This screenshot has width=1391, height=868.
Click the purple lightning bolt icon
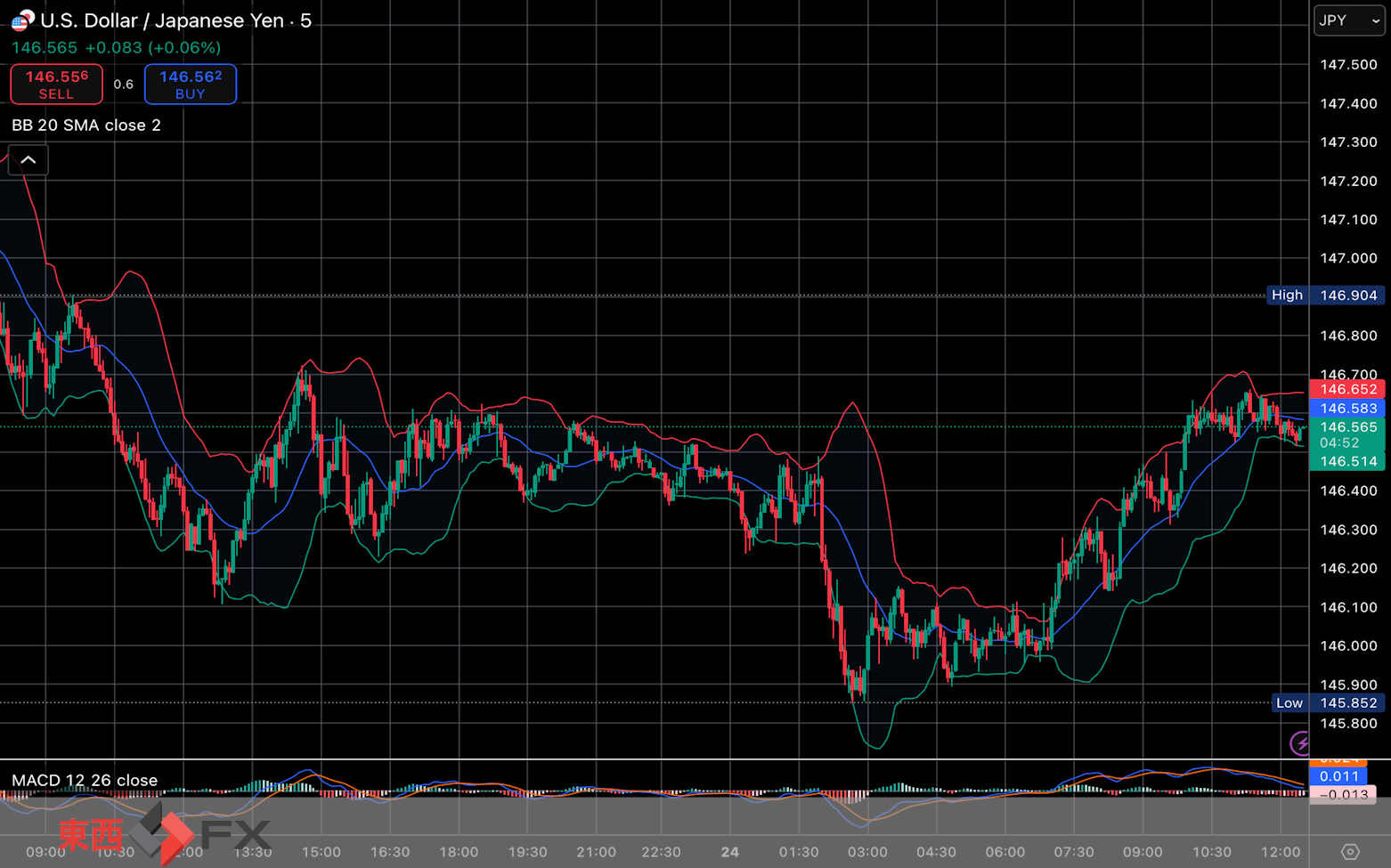1300,742
